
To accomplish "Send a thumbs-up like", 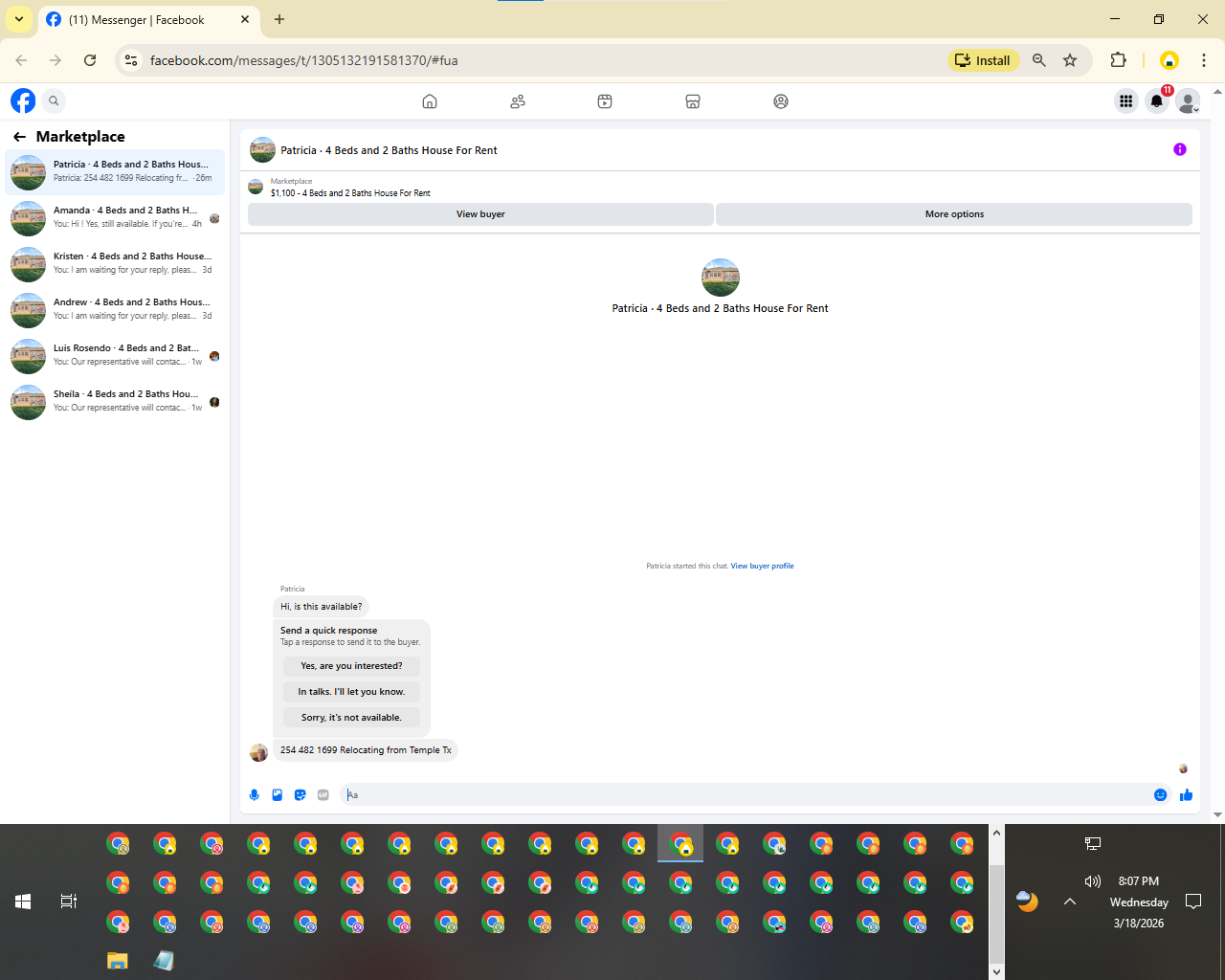I will (x=1187, y=794).
